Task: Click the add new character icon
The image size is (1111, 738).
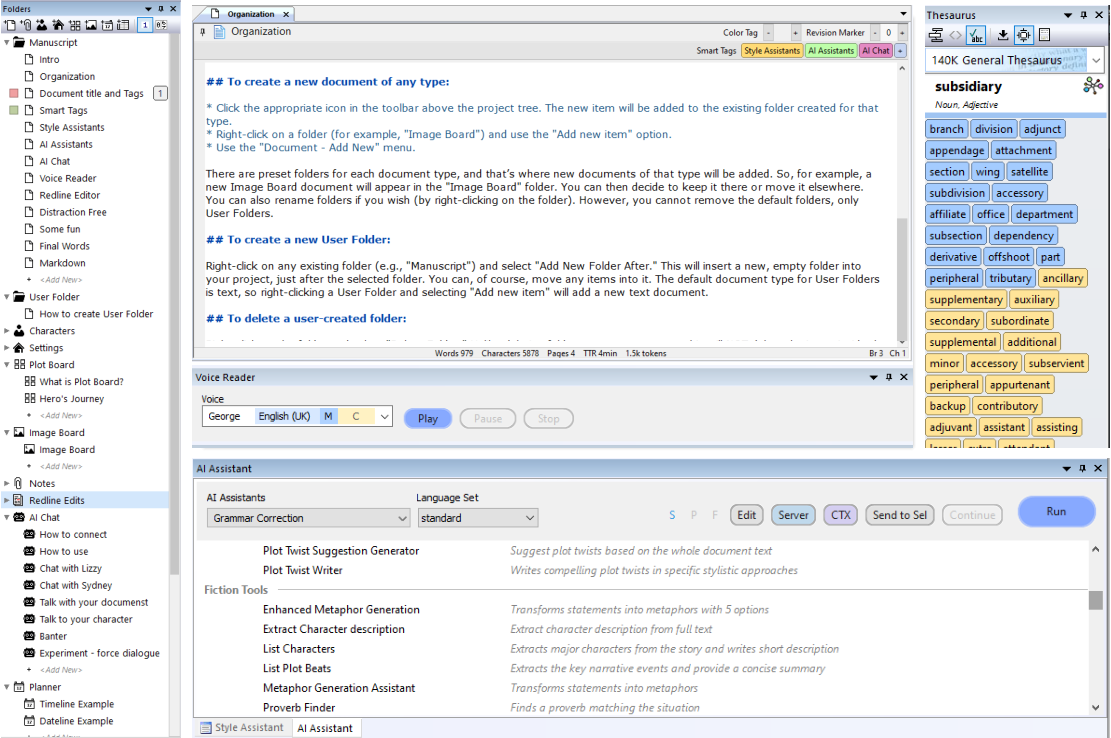Action: [x=41, y=25]
